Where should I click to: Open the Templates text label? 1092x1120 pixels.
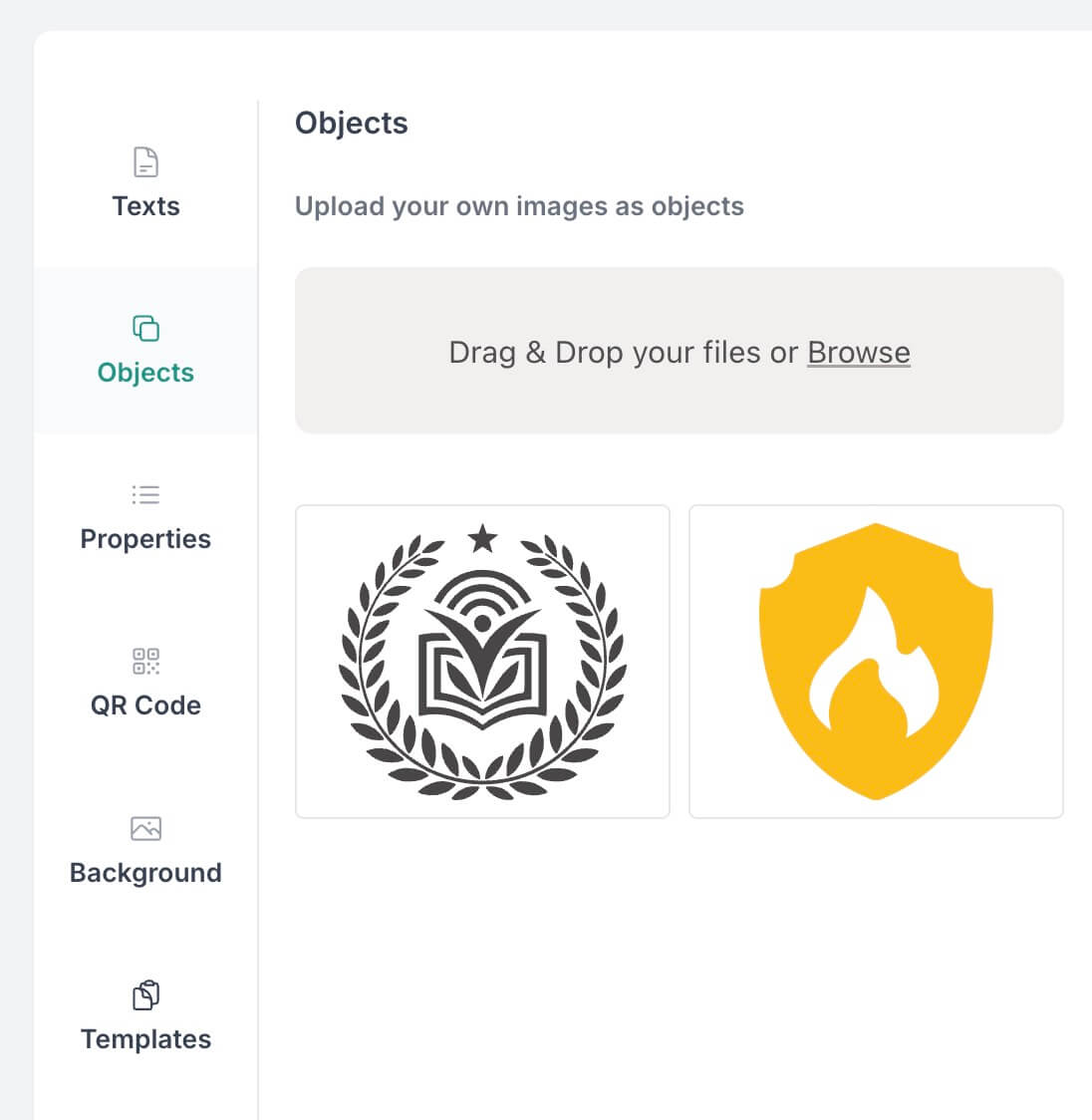pos(145,1039)
